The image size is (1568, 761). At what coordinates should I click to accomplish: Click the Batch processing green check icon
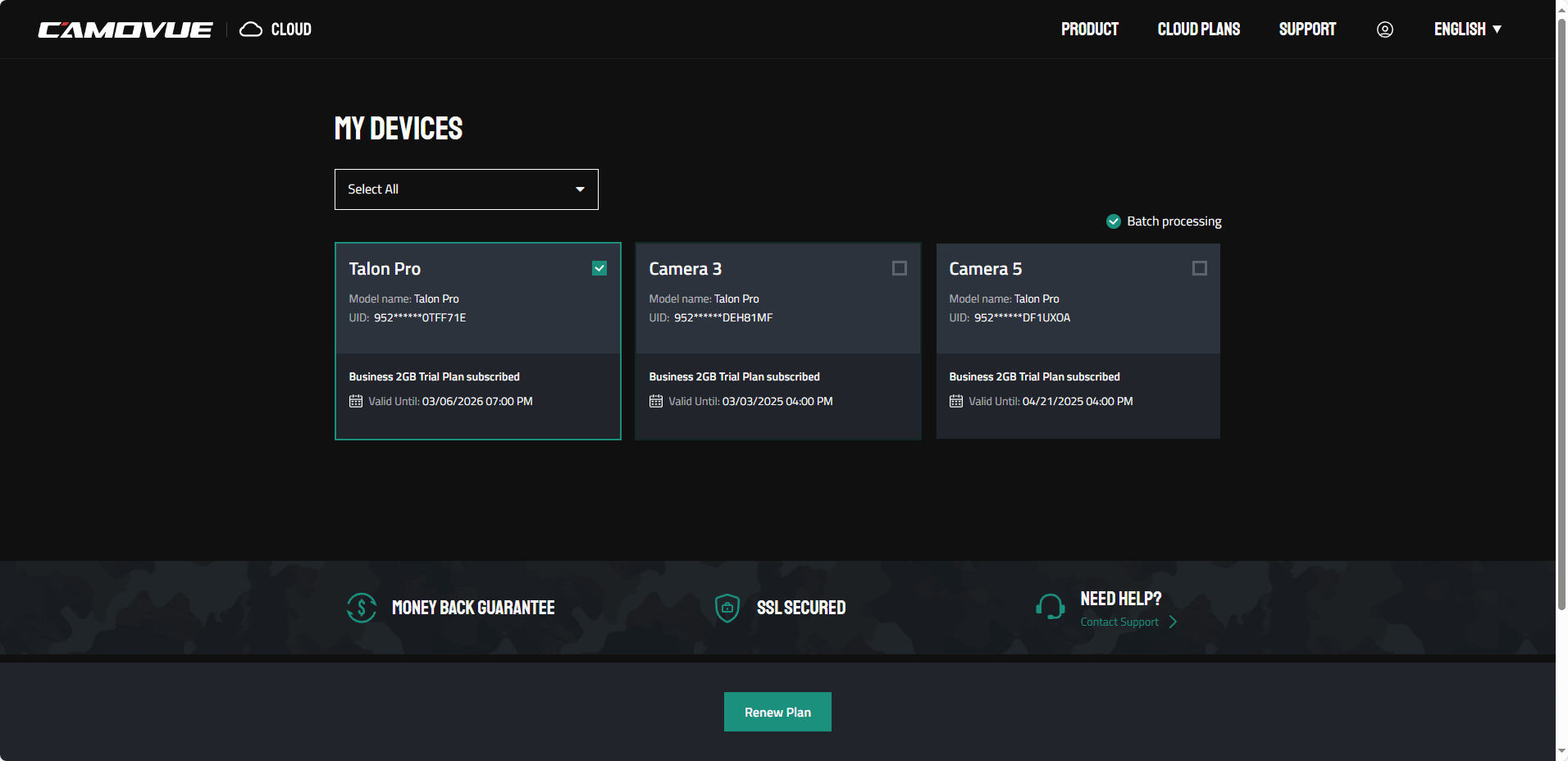coord(1114,221)
